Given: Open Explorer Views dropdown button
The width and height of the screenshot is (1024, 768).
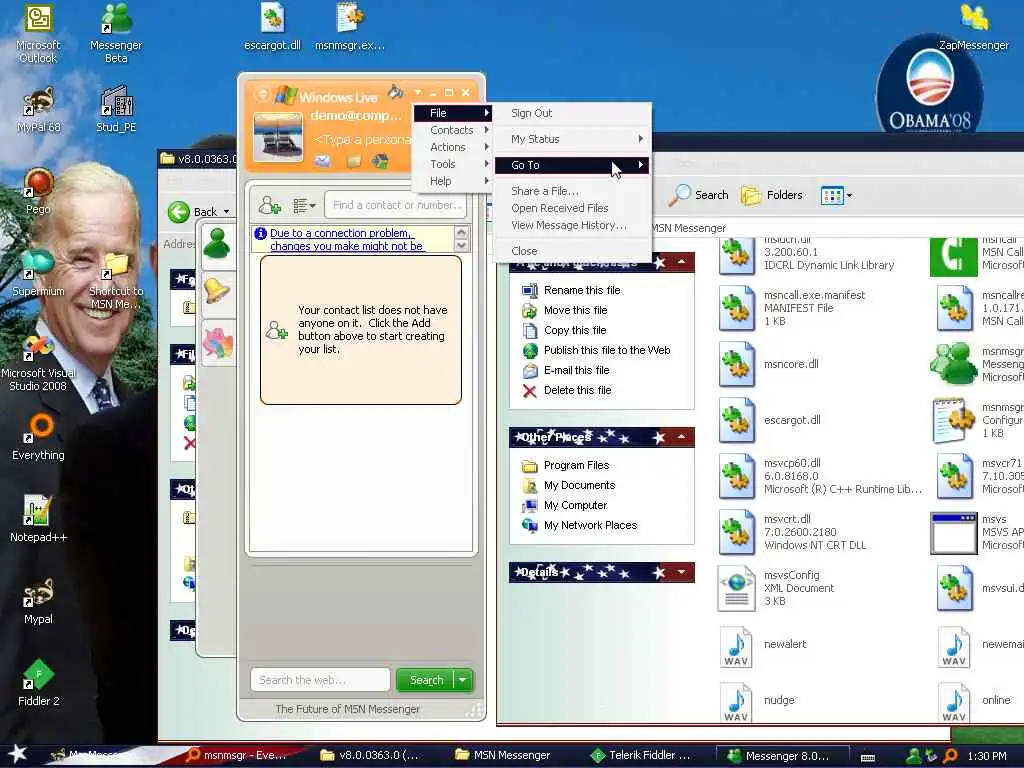Looking at the screenshot, I should point(837,195).
